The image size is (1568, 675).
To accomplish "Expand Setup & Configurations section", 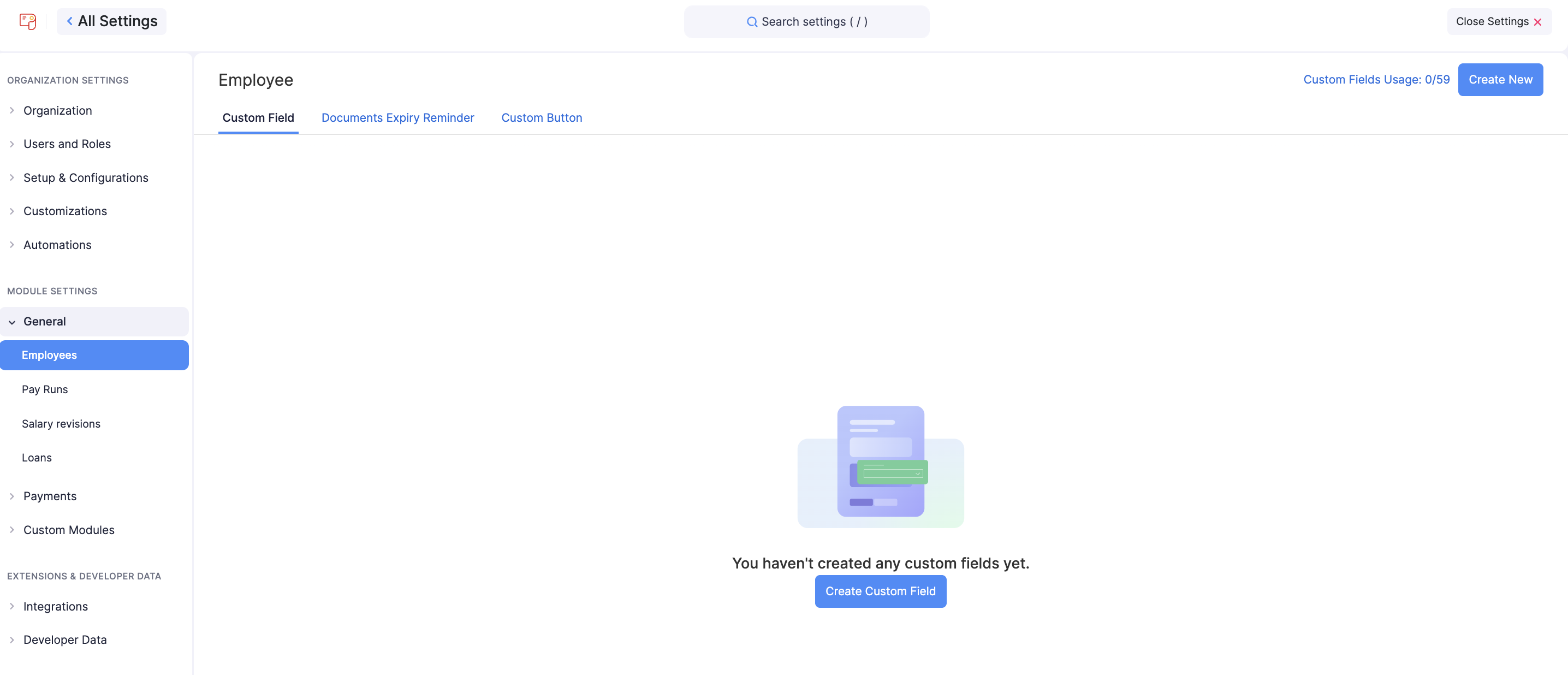I will click(85, 177).
